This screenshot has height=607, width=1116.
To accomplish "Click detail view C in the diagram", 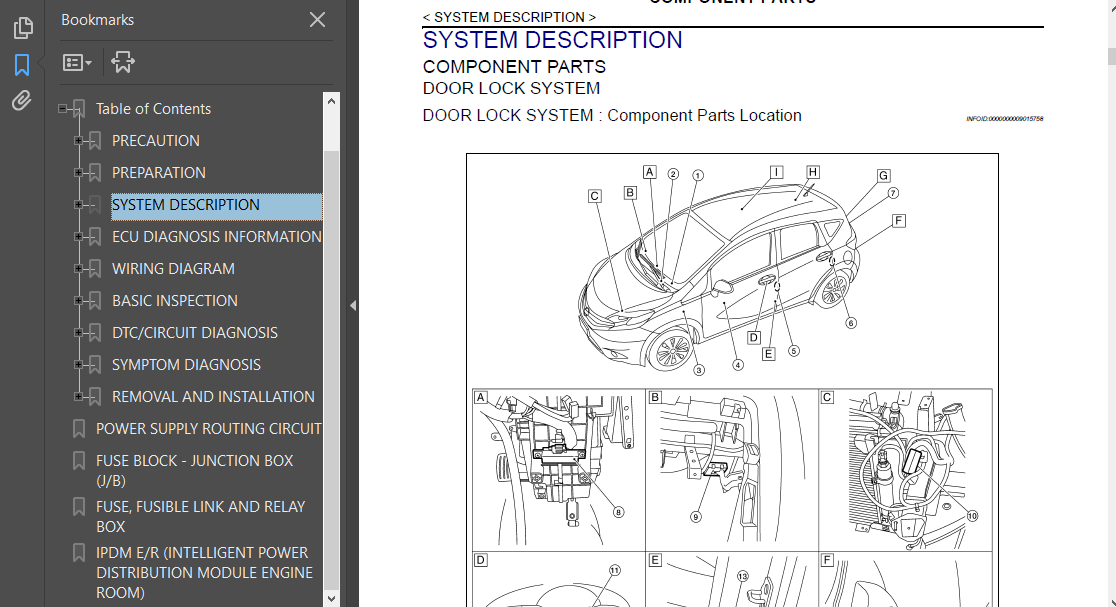I will click(x=905, y=470).
